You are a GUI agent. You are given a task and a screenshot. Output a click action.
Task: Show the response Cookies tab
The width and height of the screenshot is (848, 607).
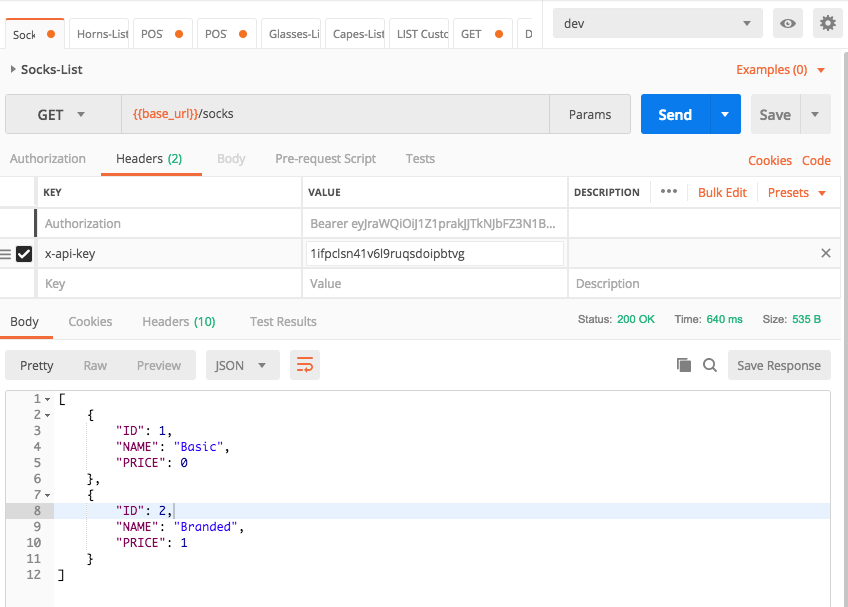(90, 321)
